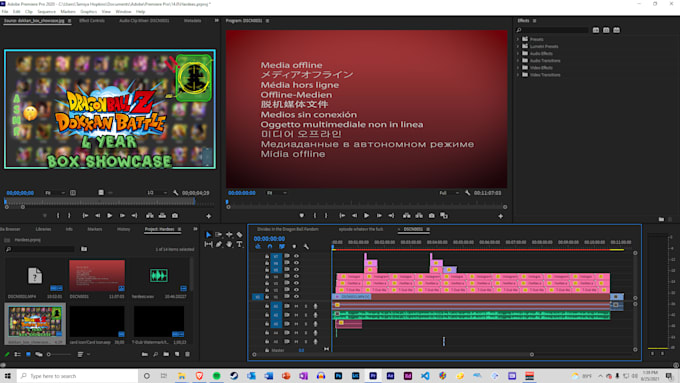Toggle timeline Snap magnet icon
This screenshot has height=383, width=680.
(x=270, y=246)
